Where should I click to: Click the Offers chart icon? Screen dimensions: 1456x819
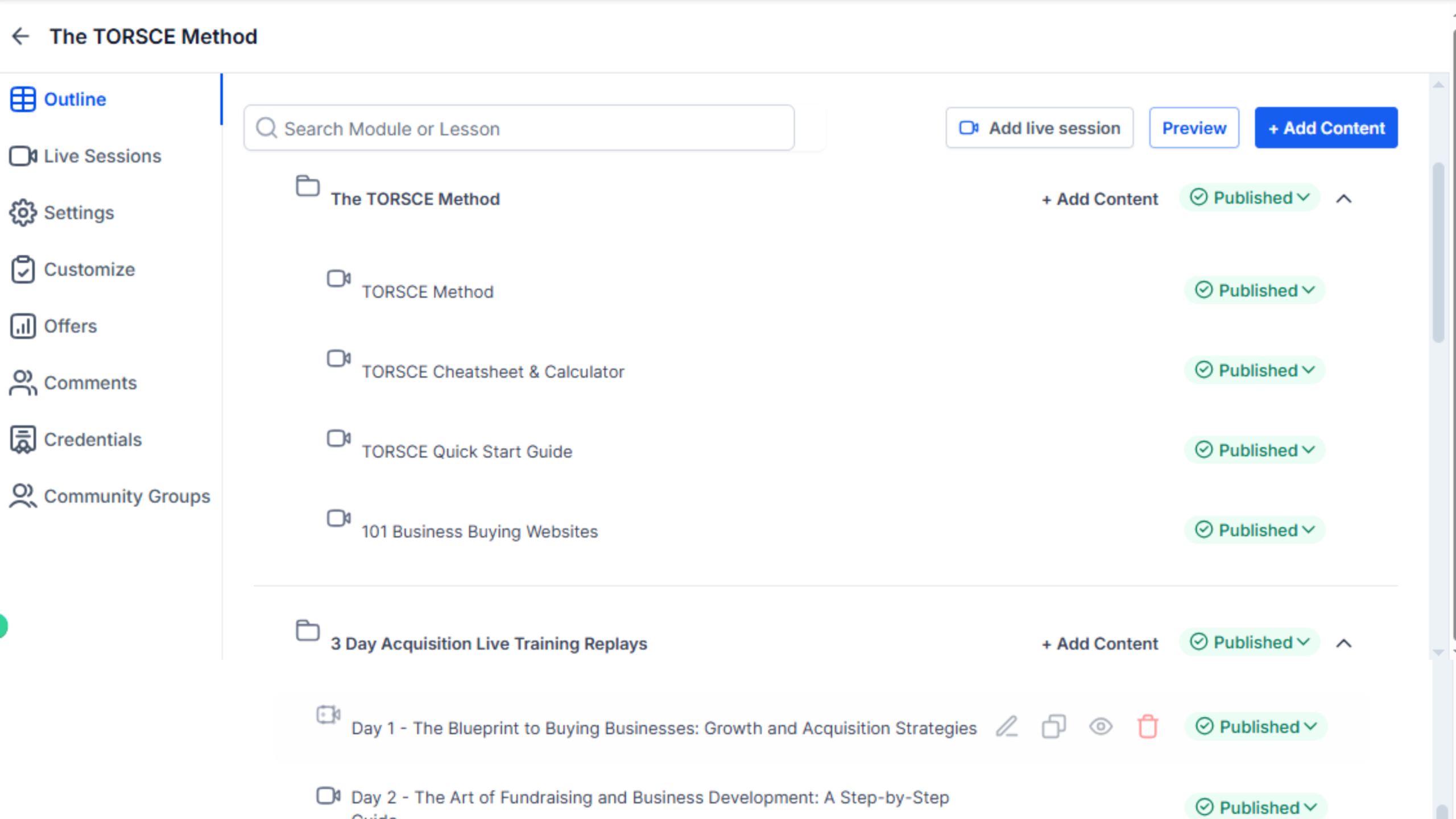tap(23, 326)
